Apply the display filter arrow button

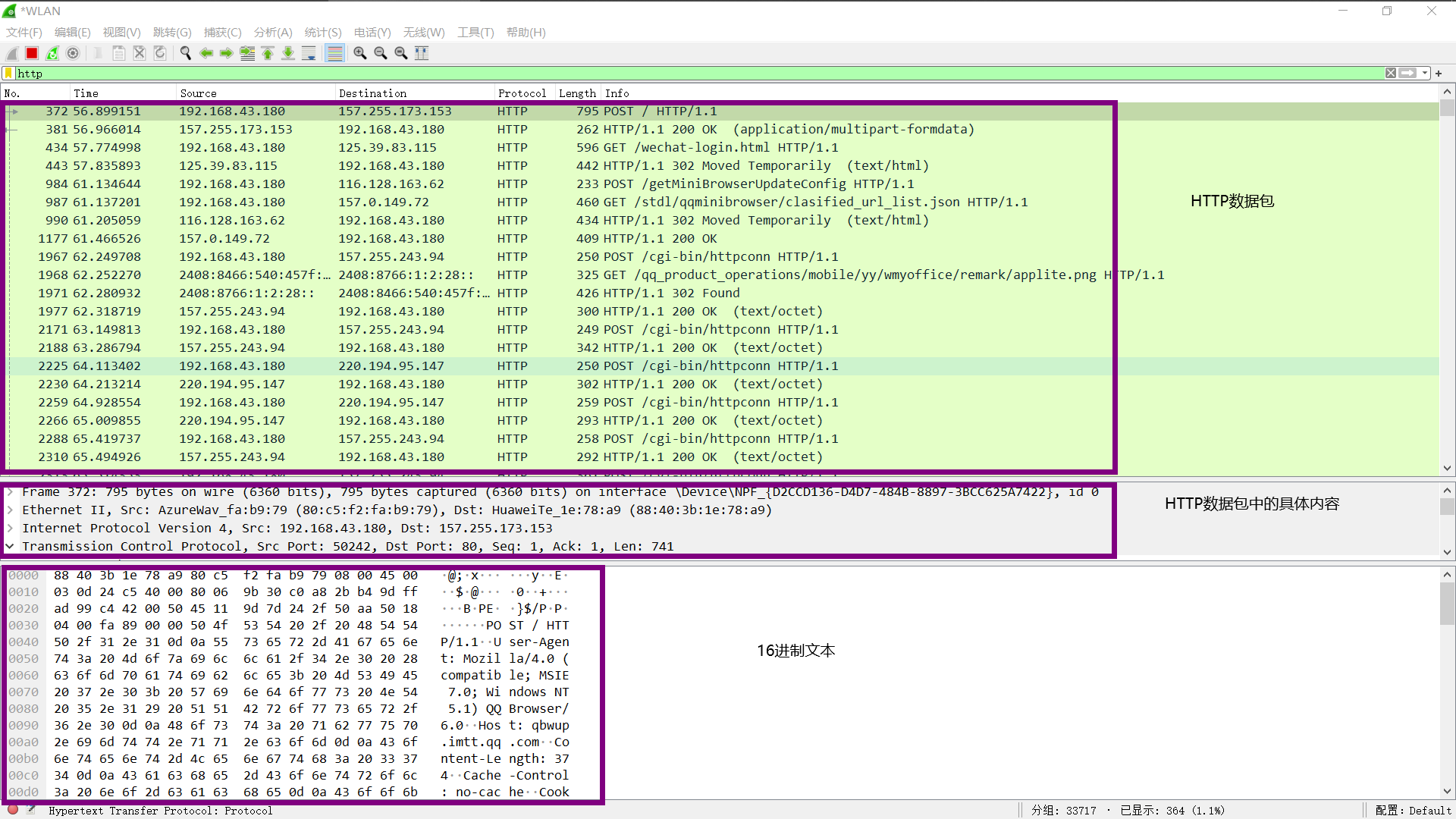pos(1408,74)
